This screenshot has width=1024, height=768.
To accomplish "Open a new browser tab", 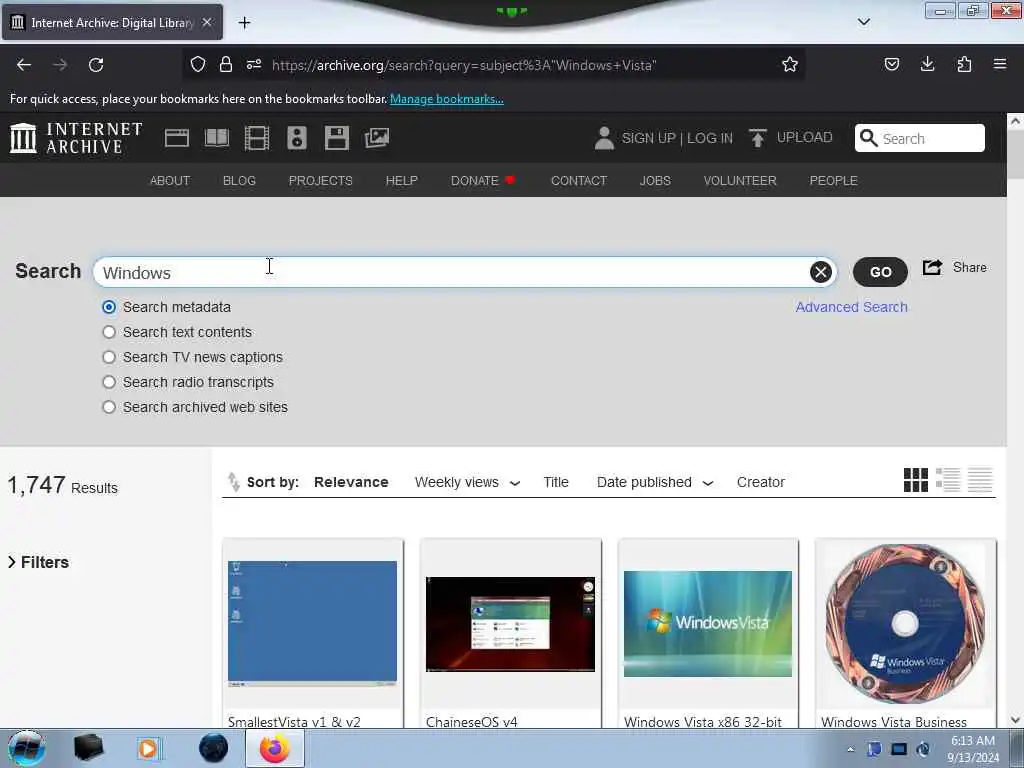I will click(244, 23).
